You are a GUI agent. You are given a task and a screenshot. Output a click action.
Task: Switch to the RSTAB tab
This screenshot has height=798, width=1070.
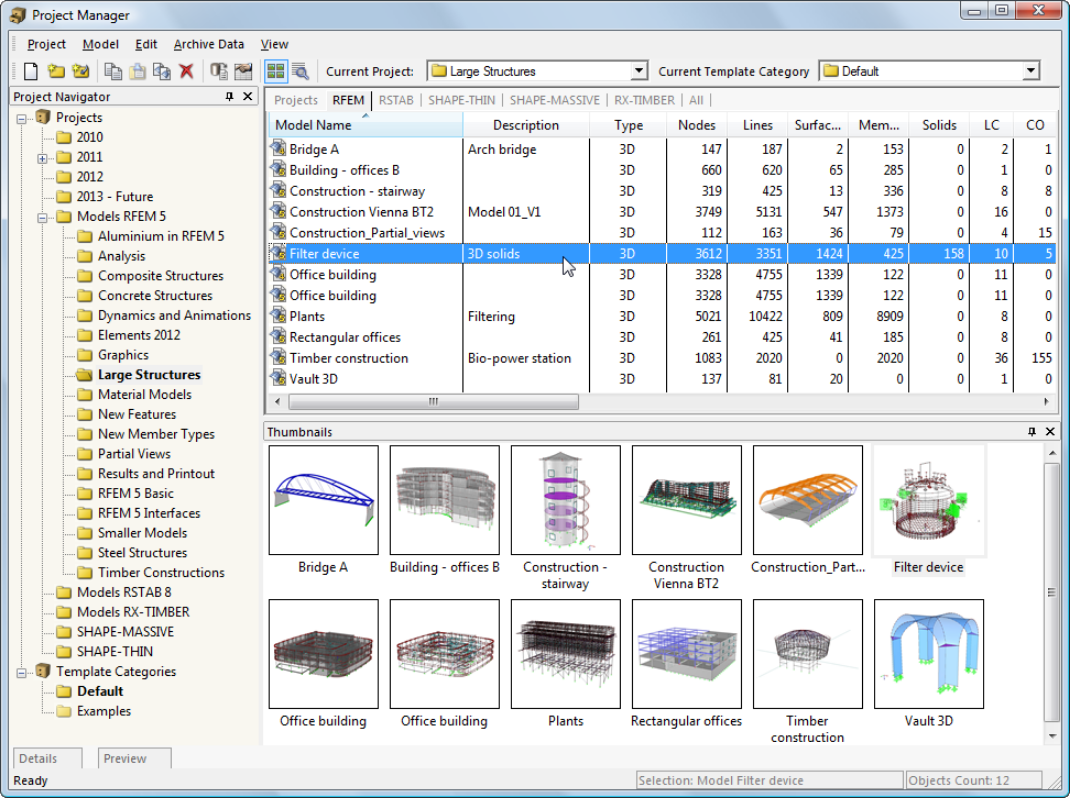396,100
